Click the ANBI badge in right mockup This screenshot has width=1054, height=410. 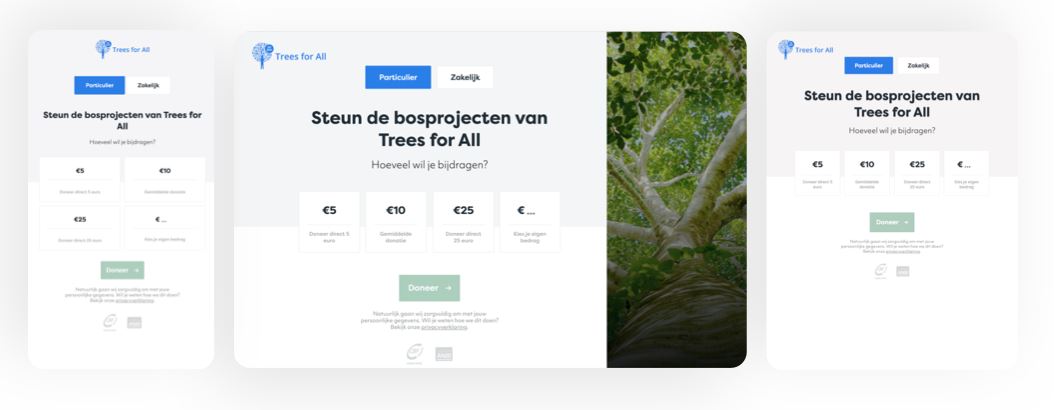903,272
